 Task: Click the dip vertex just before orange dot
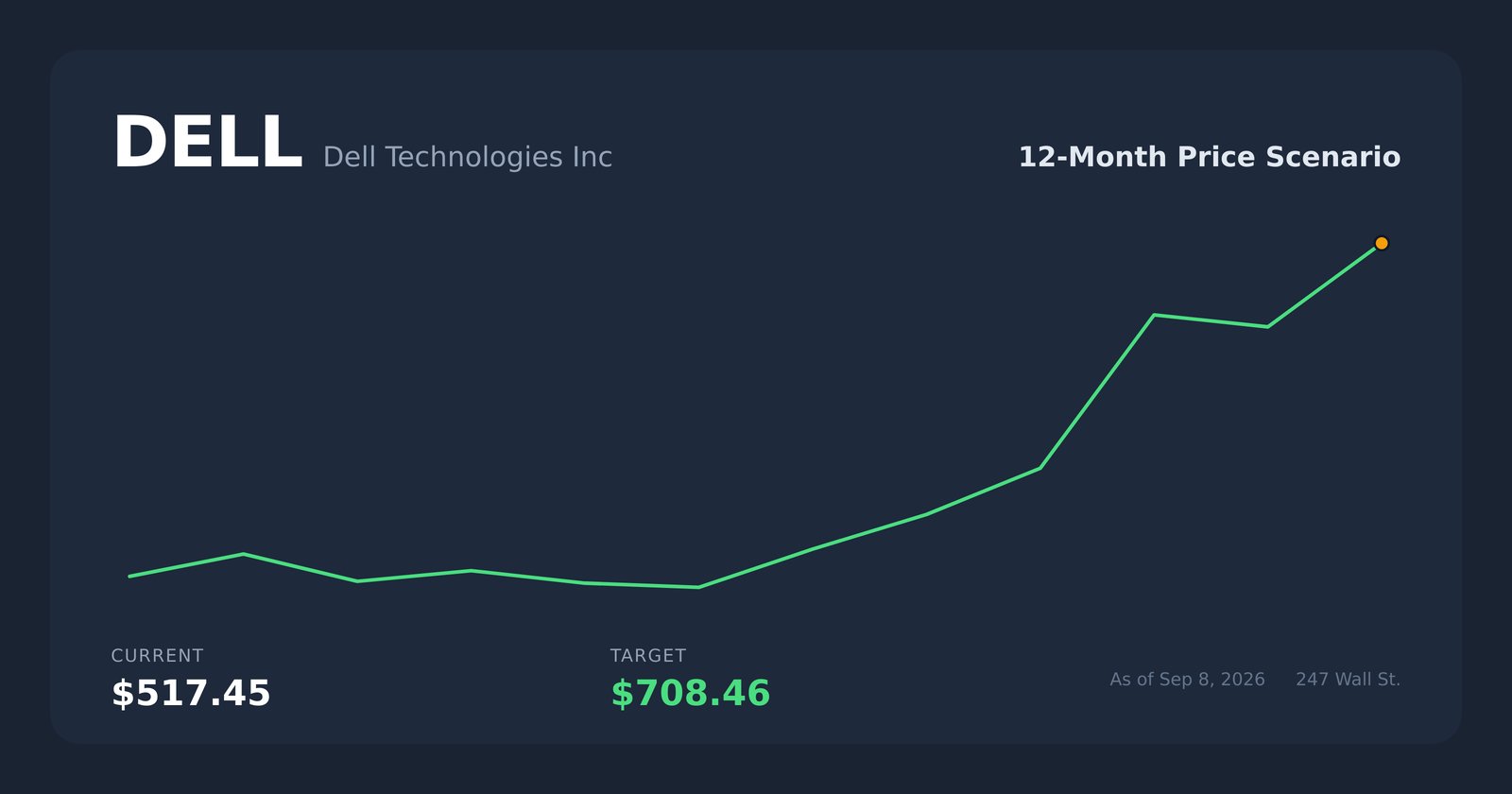(x=1267, y=327)
